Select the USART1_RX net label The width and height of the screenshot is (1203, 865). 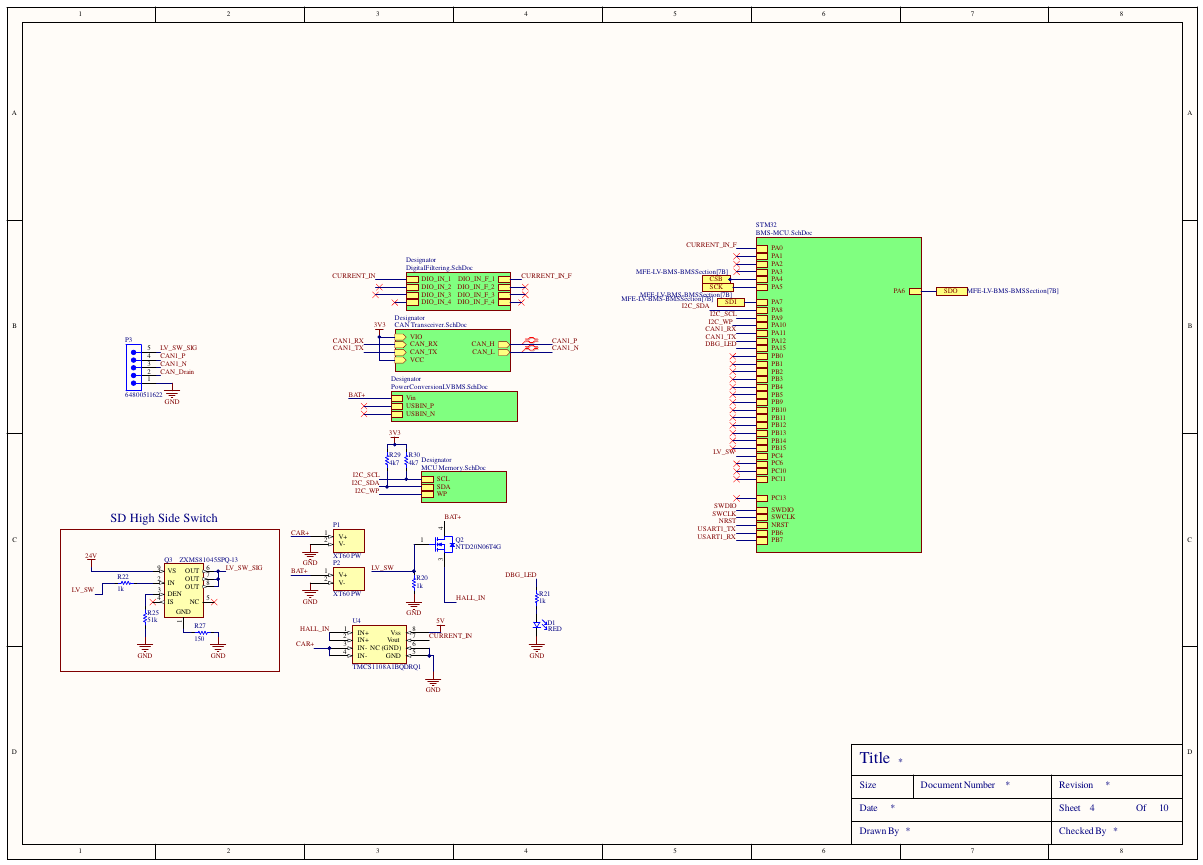click(717, 537)
